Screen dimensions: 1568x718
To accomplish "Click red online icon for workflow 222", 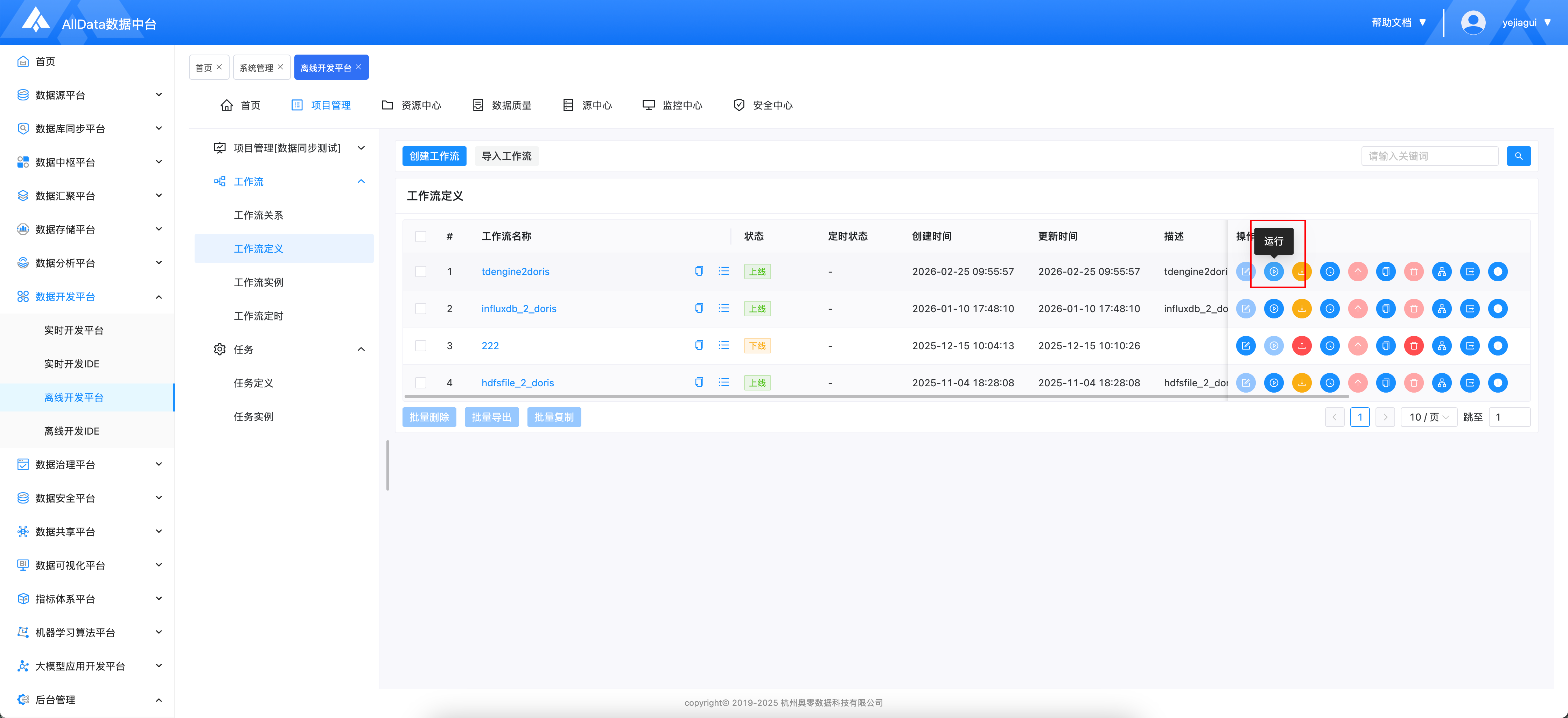I will point(1301,346).
